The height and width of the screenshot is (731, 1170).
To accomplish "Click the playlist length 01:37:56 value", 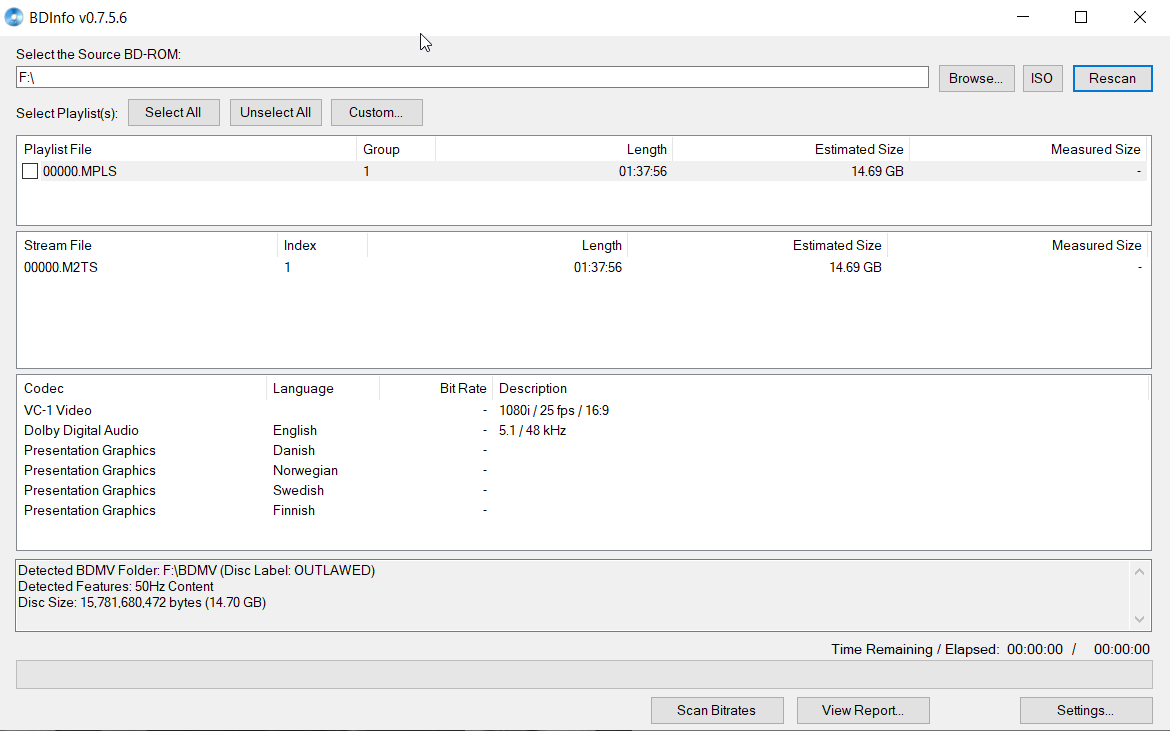I will pyautogui.click(x=642, y=172).
